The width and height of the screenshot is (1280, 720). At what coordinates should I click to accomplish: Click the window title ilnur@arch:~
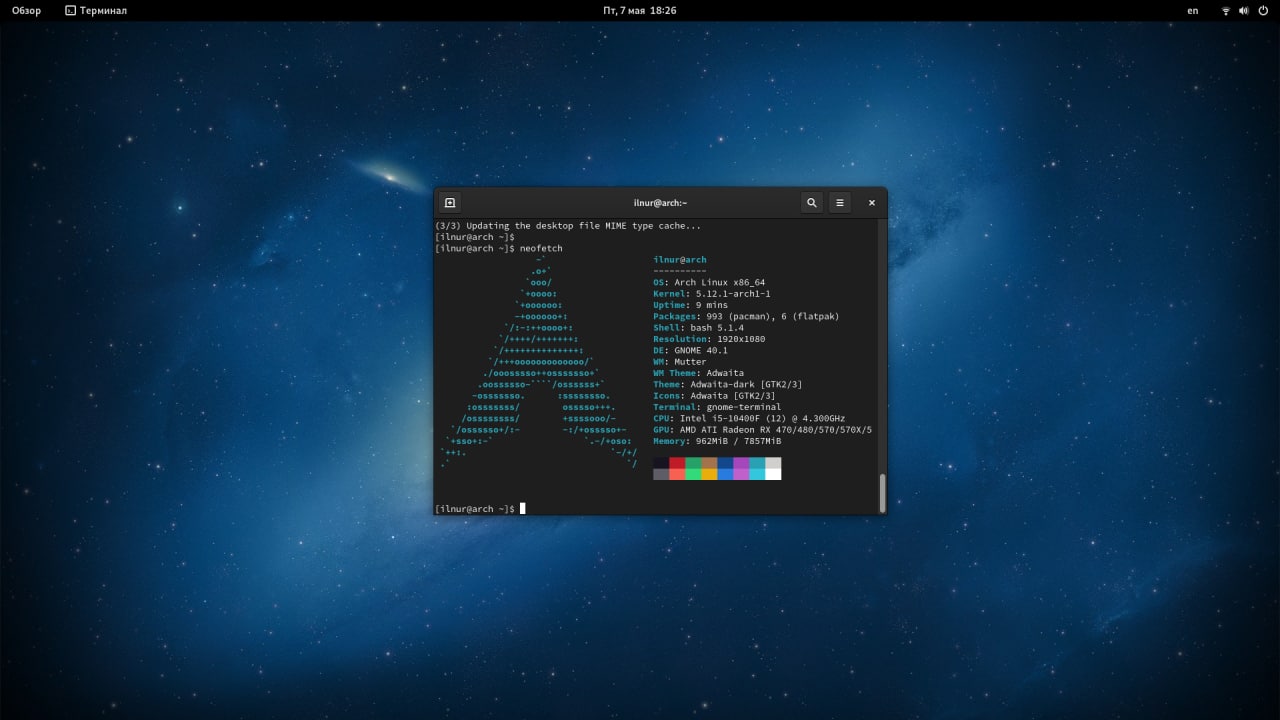(x=660, y=203)
